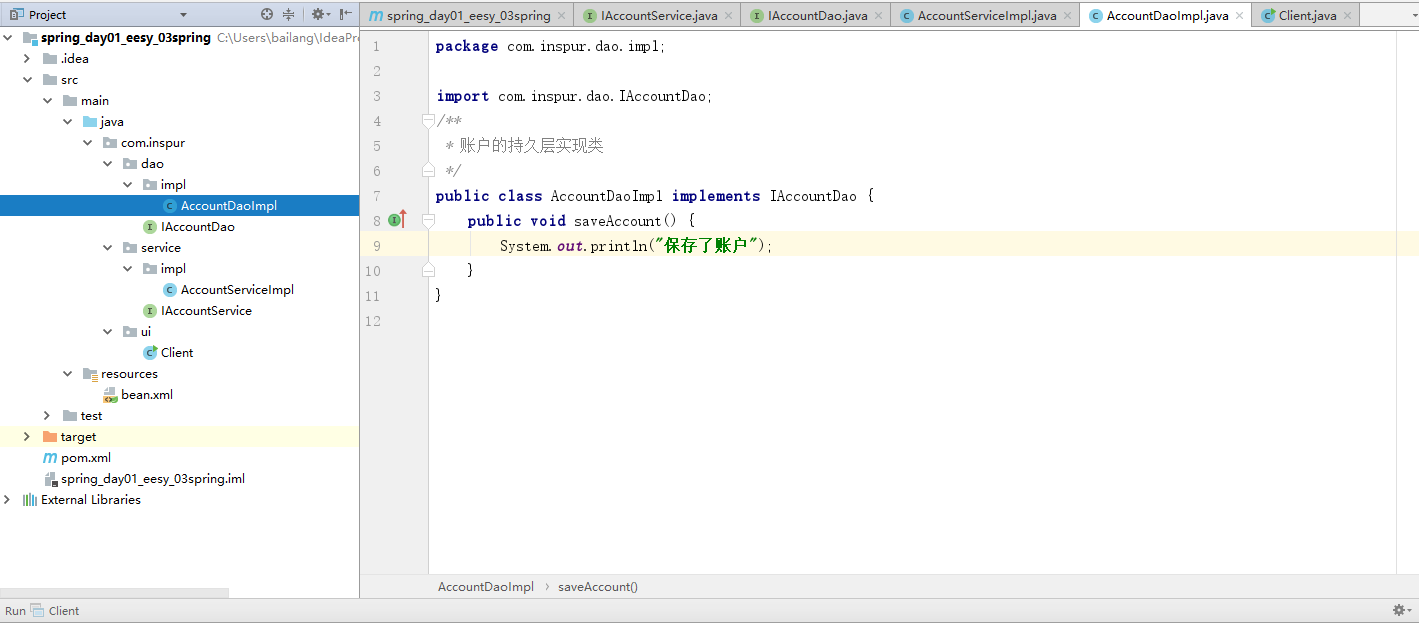Open Run panel gear settings icon
The height and width of the screenshot is (623, 1419).
click(1402, 610)
